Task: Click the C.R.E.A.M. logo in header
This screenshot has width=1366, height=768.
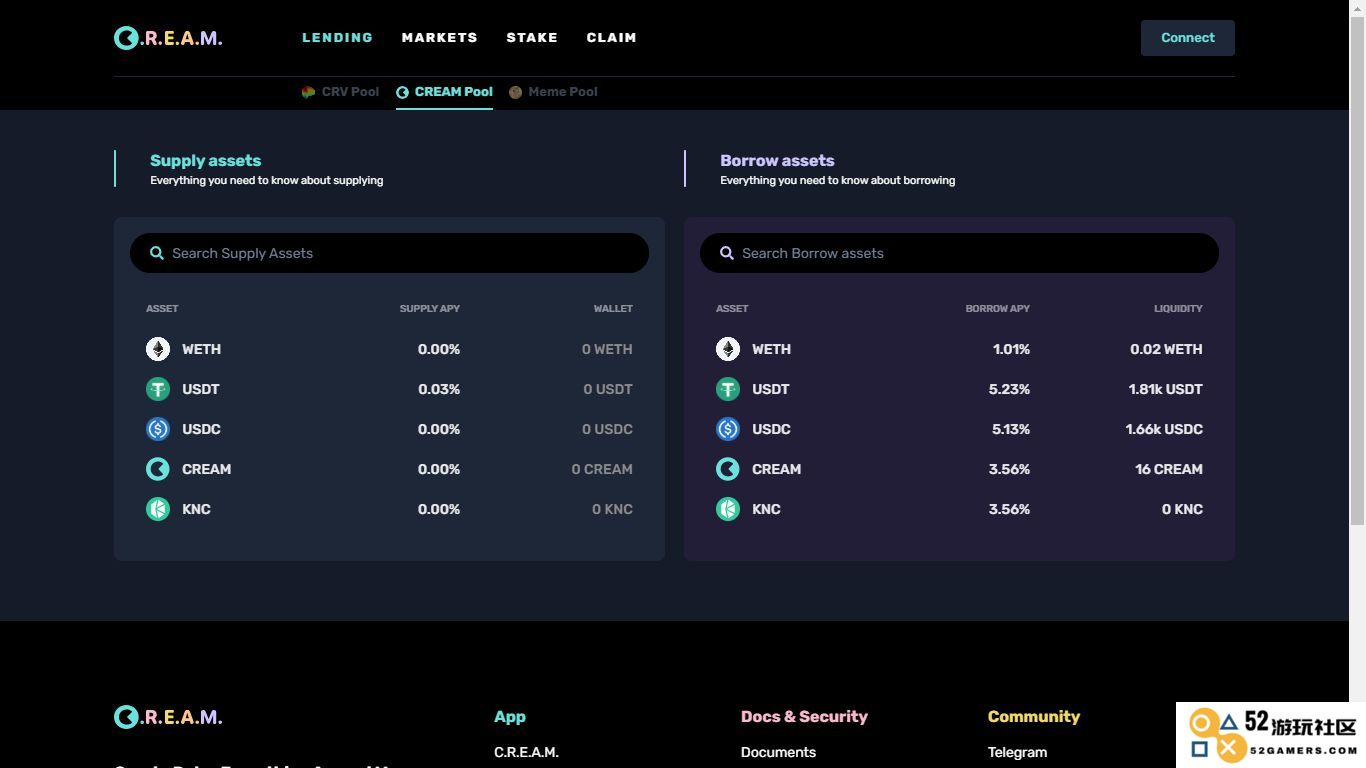Action: point(168,38)
